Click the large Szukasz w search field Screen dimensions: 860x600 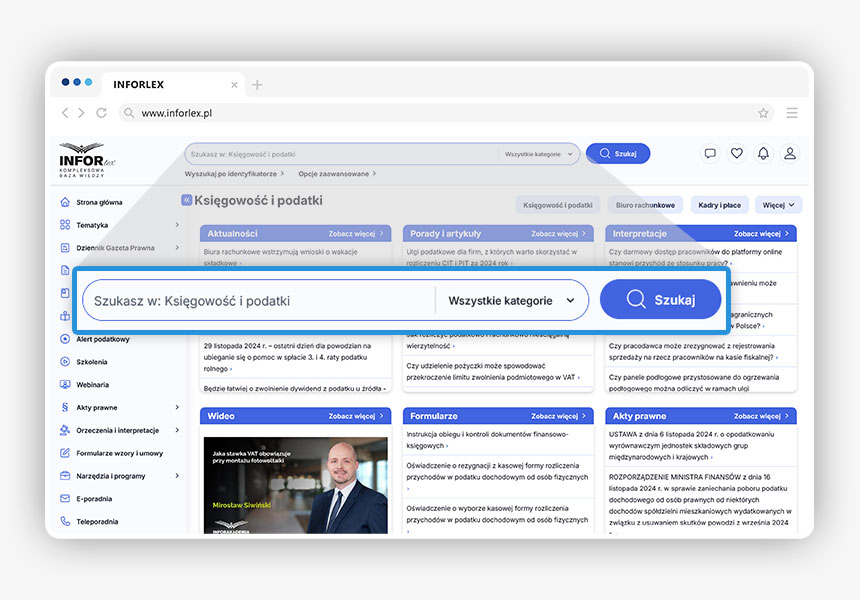(x=260, y=300)
